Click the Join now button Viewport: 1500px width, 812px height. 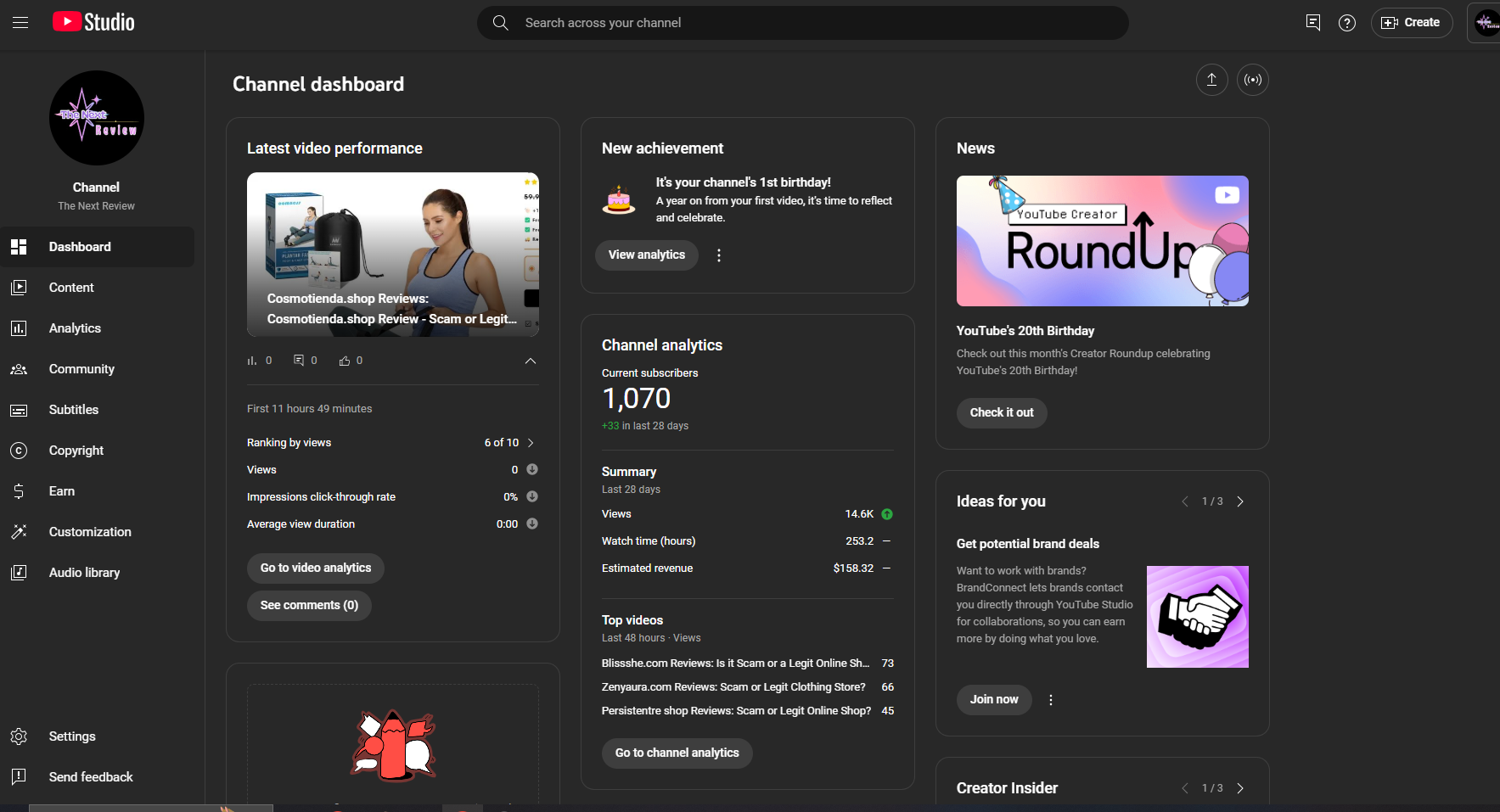994,700
